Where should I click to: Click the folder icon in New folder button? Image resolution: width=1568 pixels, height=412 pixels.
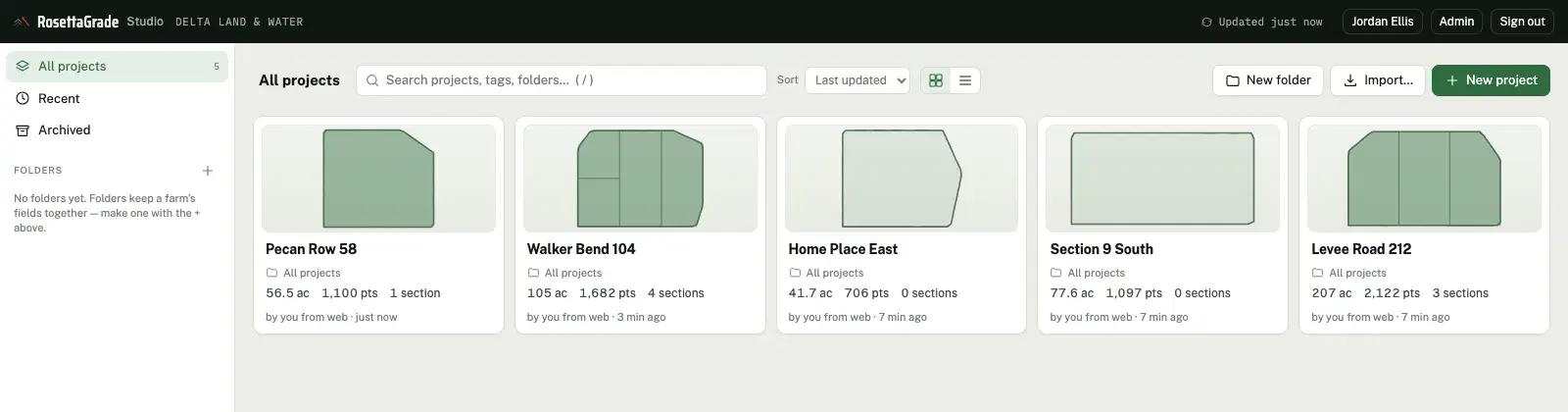[1233, 80]
